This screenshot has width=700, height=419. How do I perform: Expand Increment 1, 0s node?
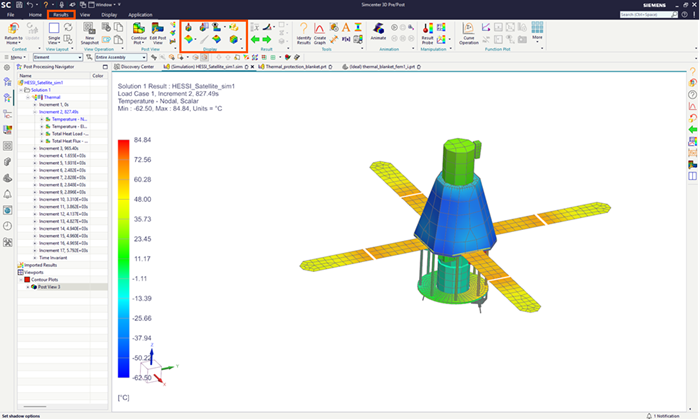tap(35, 105)
